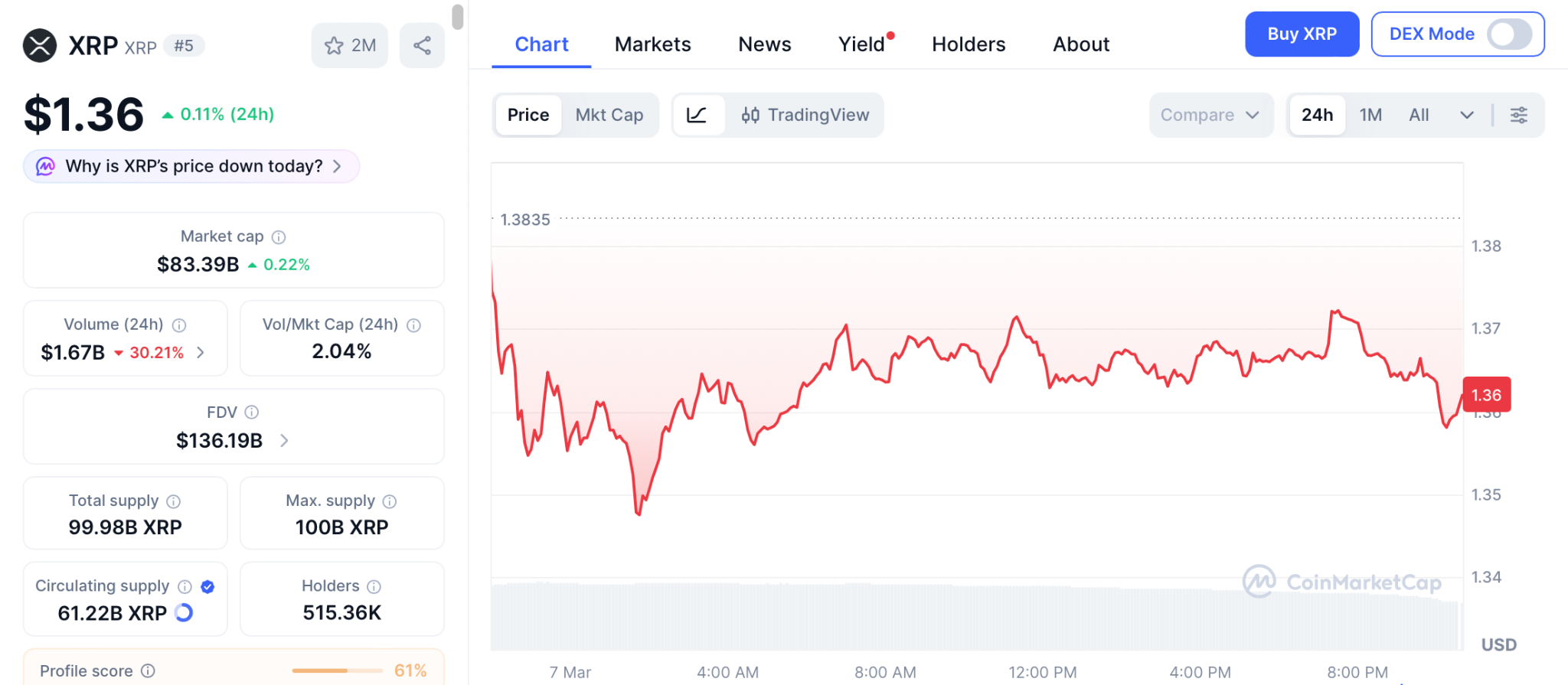Switch to the Holders tab

click(x=969, y=44)
